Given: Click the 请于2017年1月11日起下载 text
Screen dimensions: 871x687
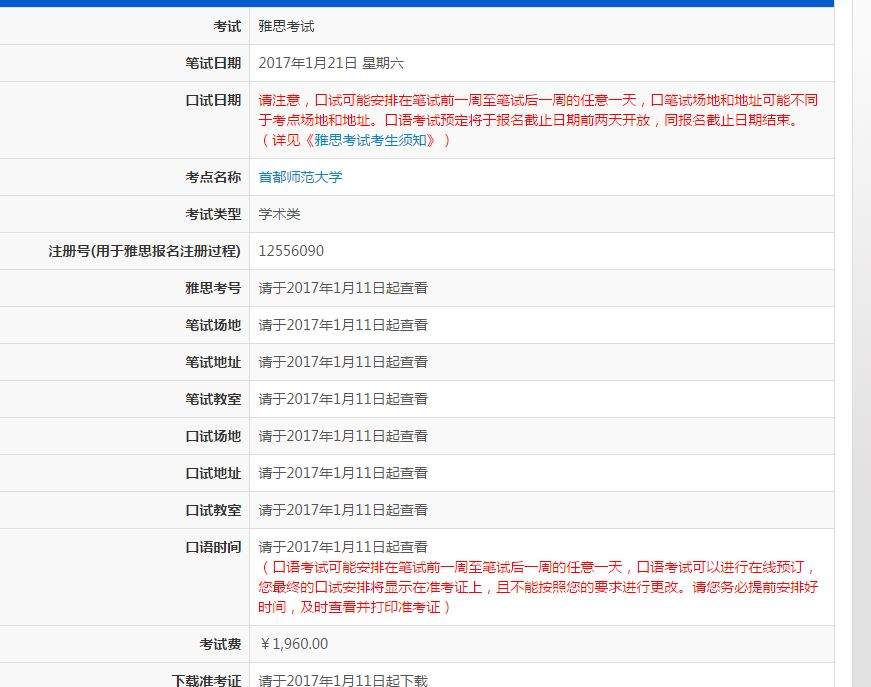Looking at the screenshot, I should click(343, 680).
